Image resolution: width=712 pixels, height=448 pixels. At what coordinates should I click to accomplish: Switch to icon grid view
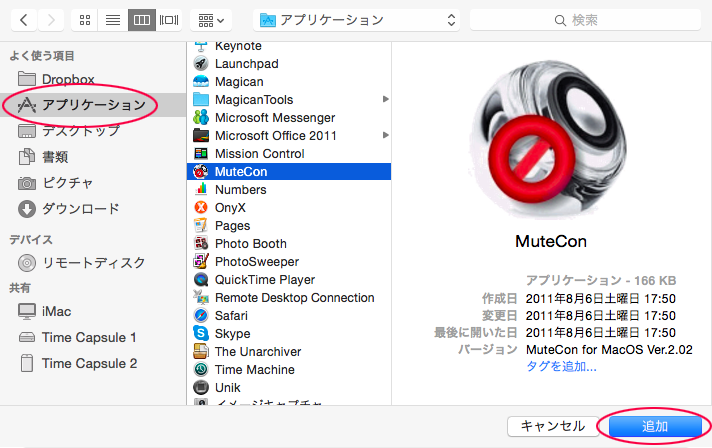pos(85,20)
